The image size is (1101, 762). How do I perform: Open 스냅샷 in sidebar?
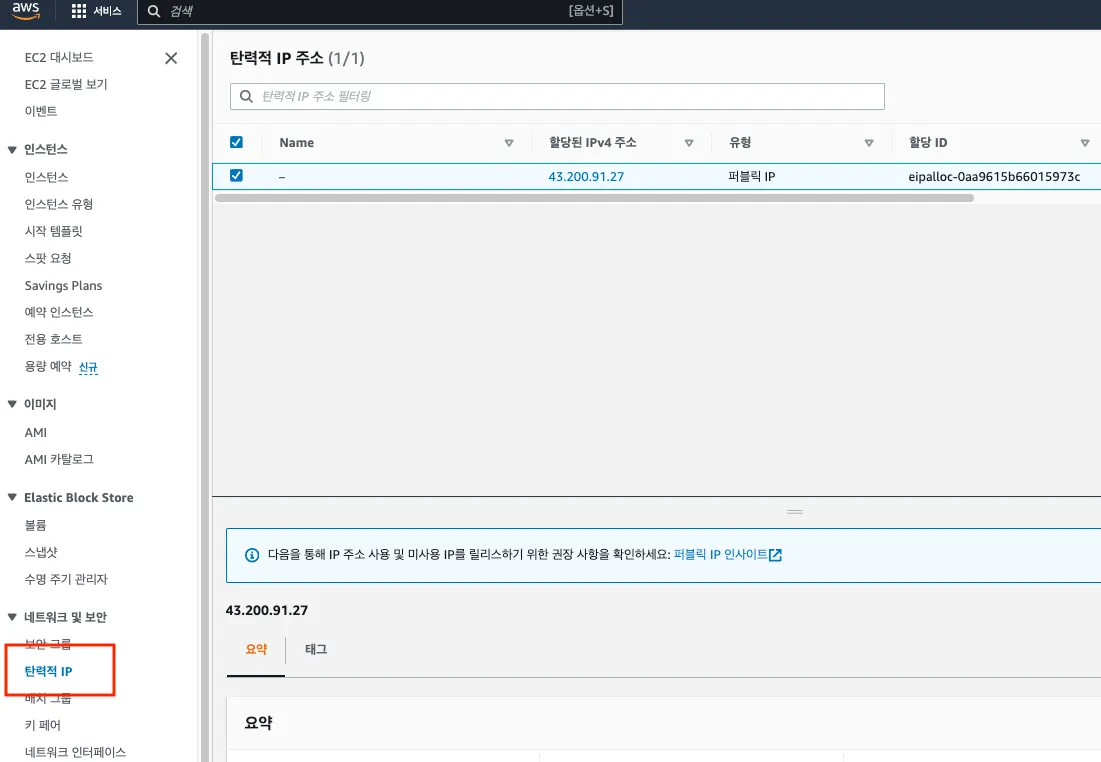tap(41, 552)
